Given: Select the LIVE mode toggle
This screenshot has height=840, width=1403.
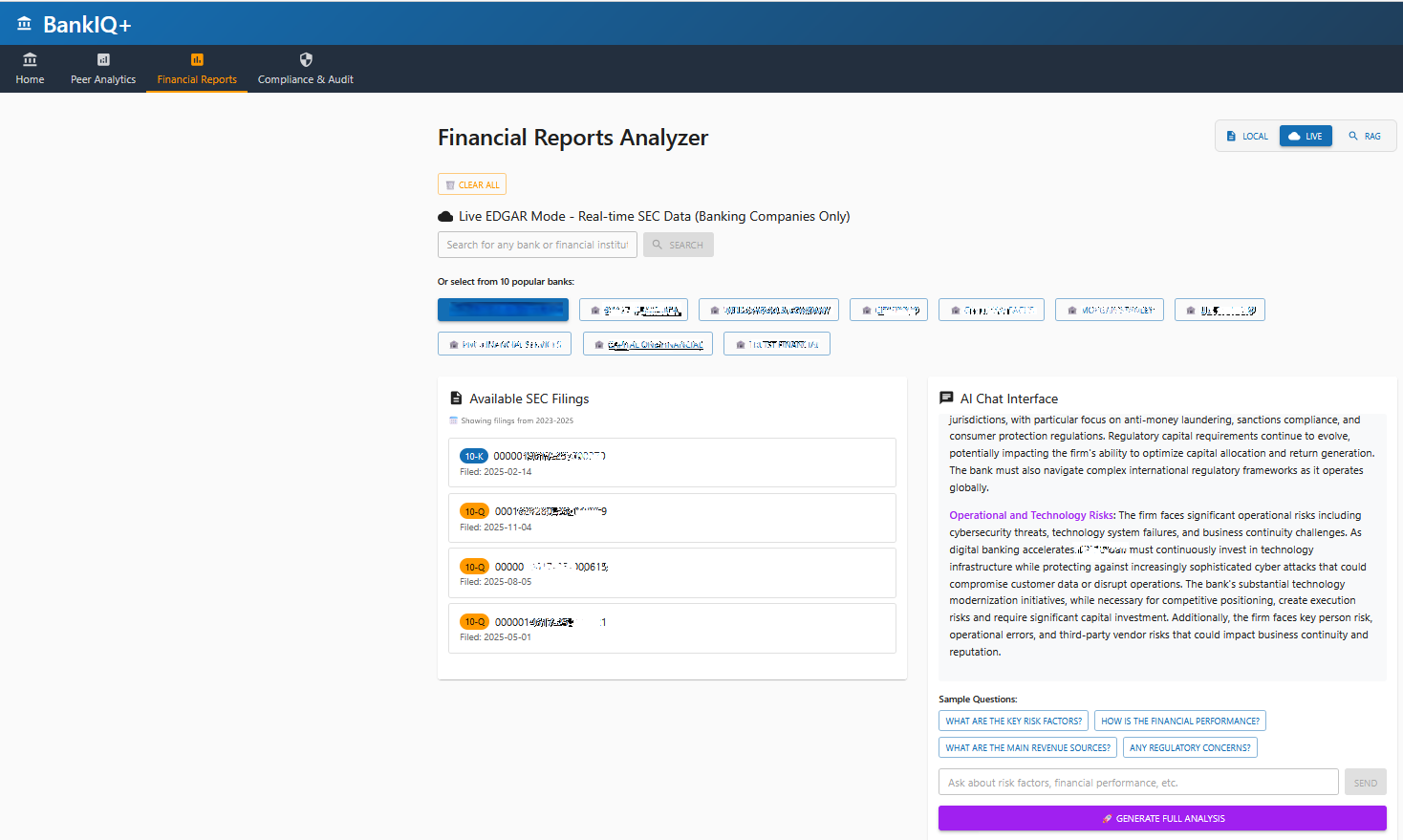Looking at the screenshot, I should pos(1306,137).
